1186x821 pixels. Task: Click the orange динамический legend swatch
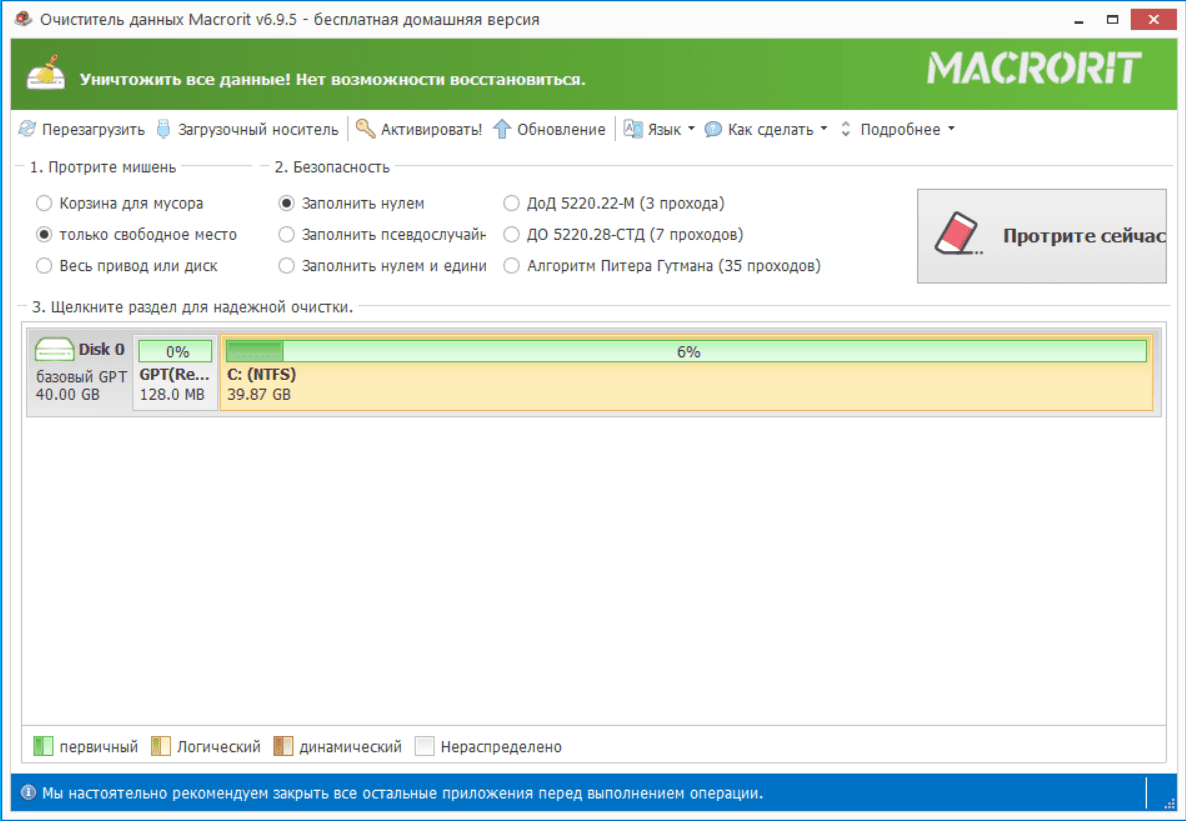pyautogui.click(x=283, y=746)
